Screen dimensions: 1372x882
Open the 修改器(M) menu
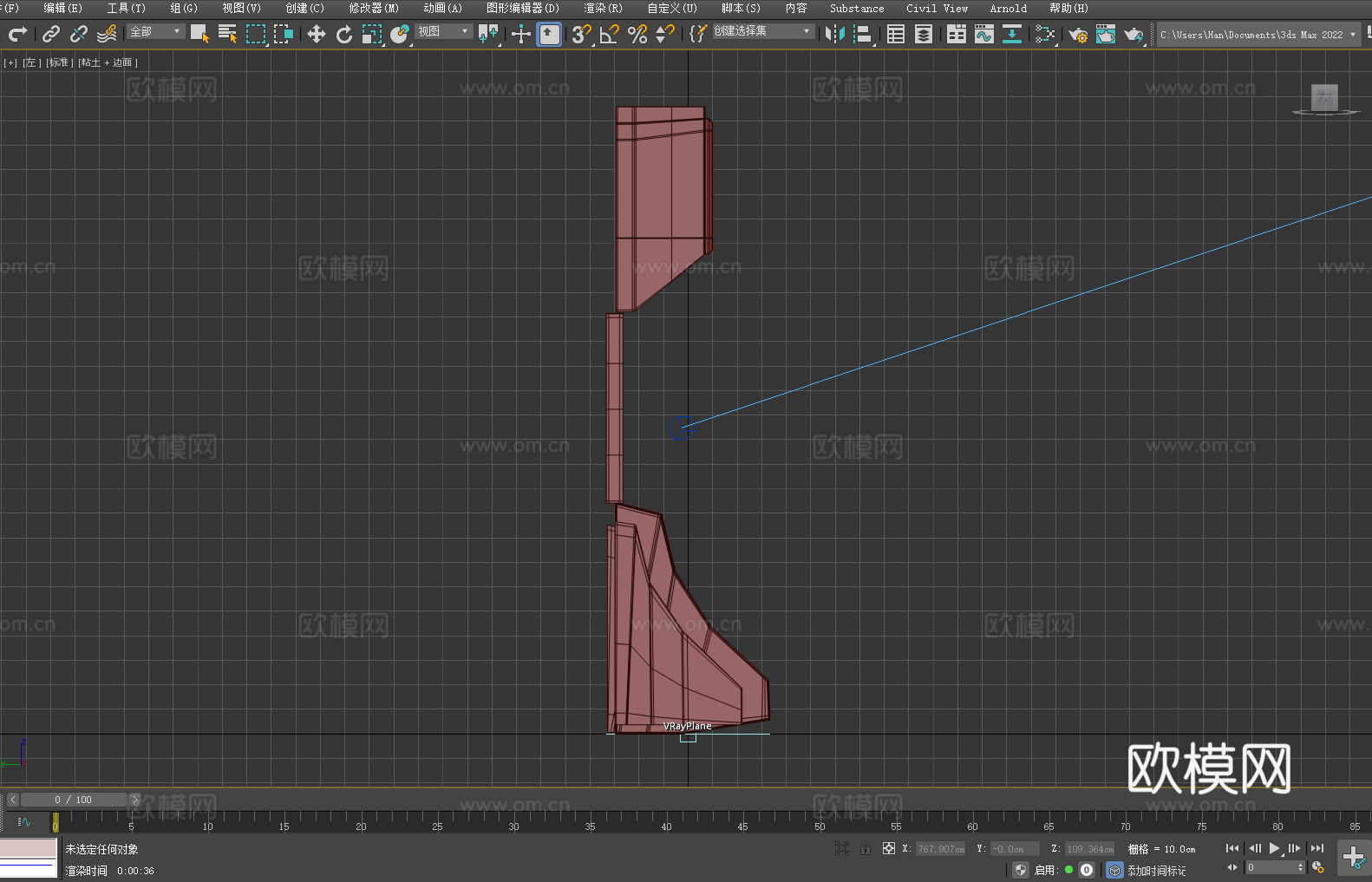coord(374,8)
